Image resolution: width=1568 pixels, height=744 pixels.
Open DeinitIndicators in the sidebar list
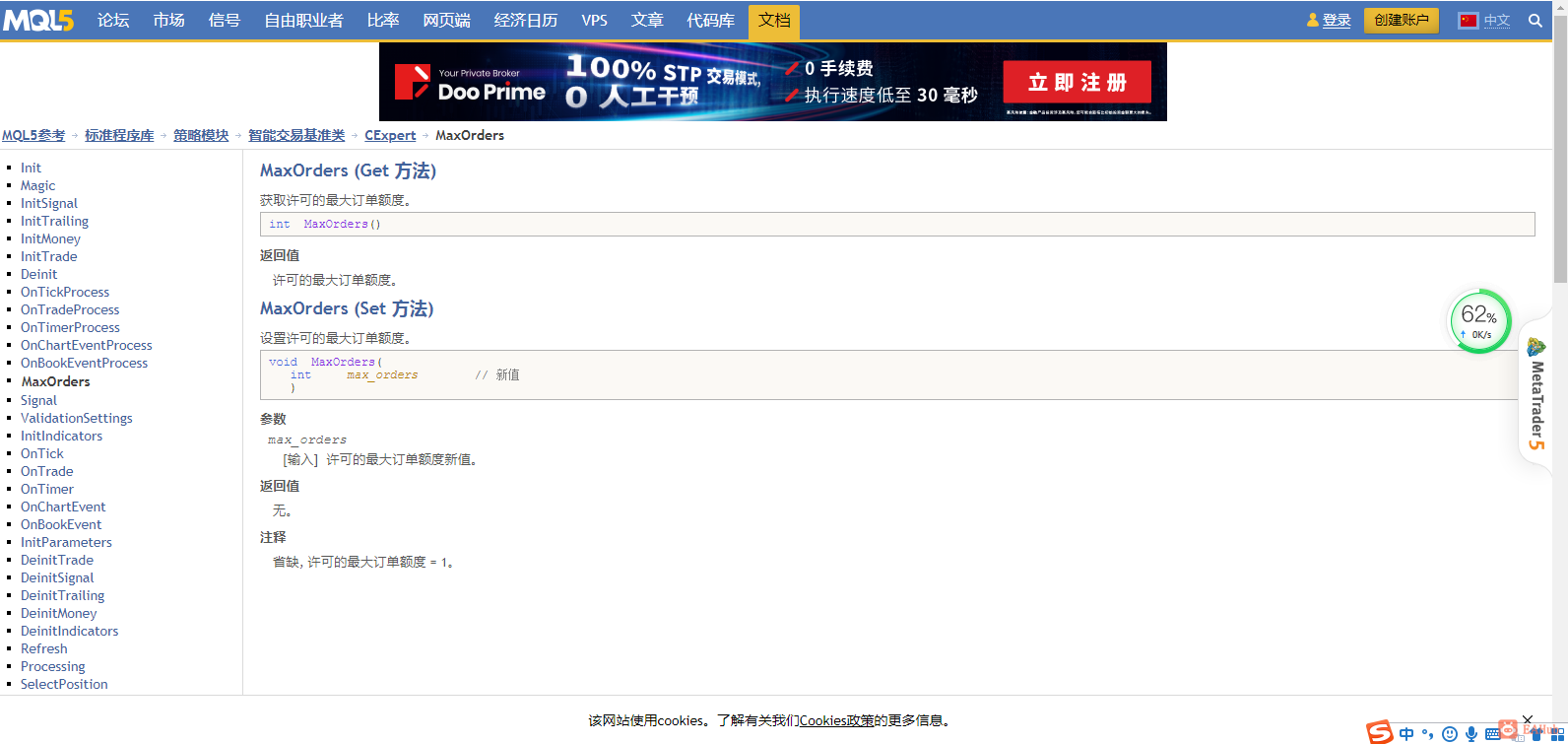(x=69, y=632)
